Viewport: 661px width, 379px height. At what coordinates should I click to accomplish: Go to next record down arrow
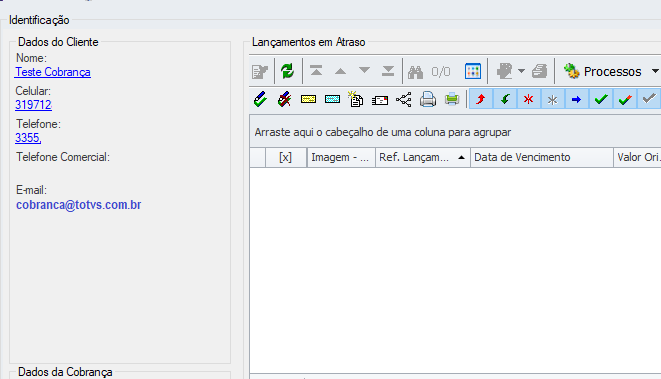(364, 71)
